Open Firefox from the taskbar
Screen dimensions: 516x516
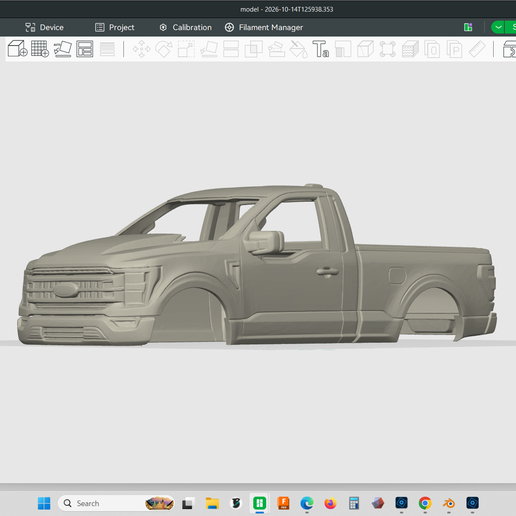(330, 503)
